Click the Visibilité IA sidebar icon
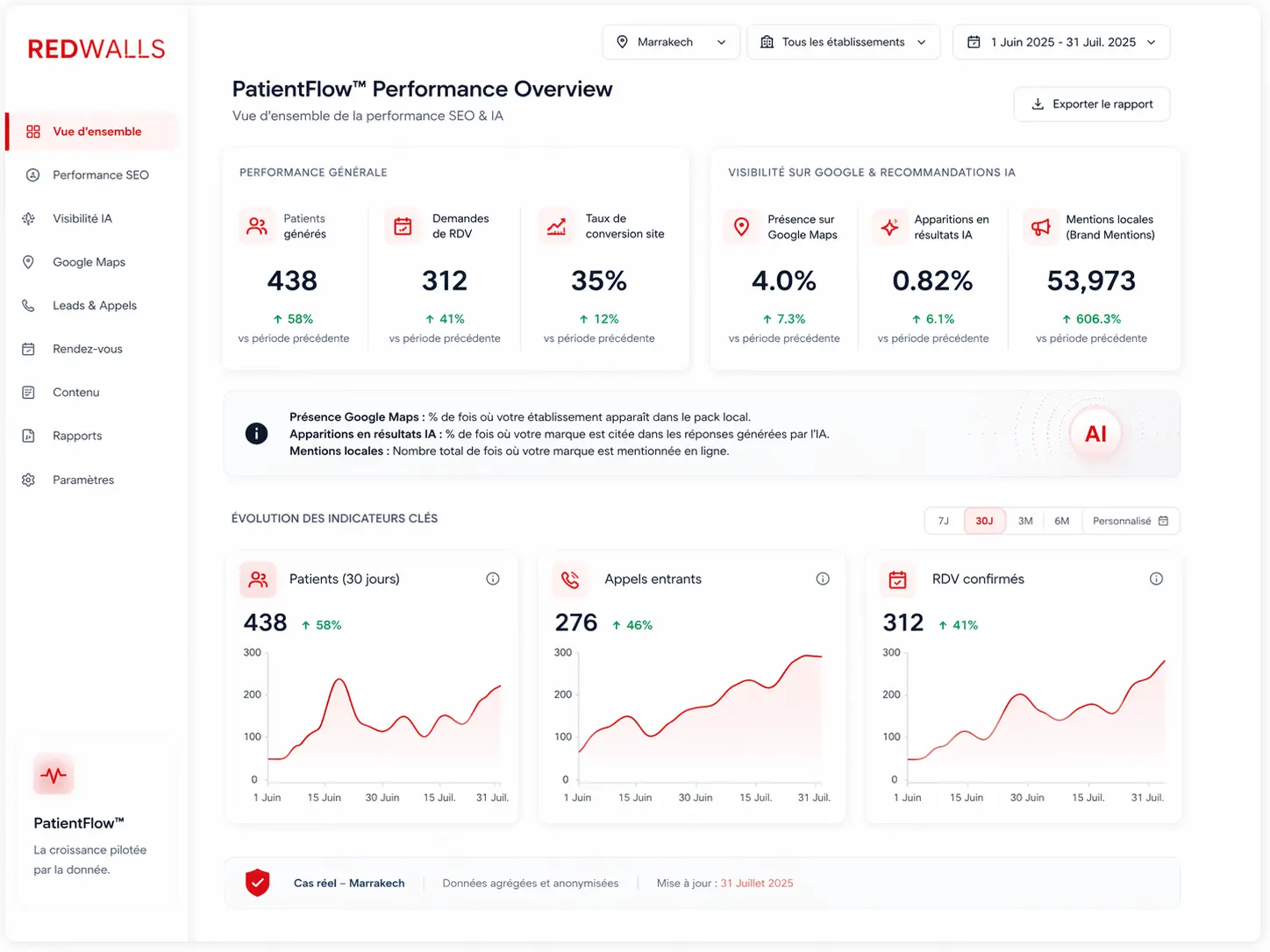The image size is (1270, 952). (x=29, y=218)
